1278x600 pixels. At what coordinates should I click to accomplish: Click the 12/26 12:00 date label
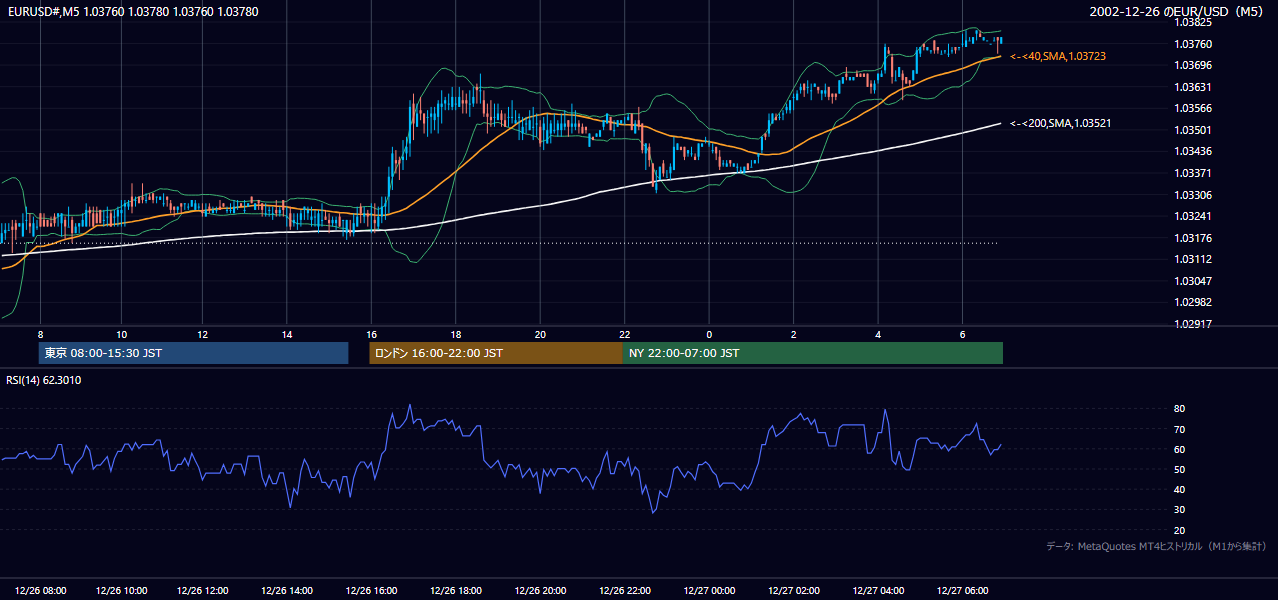203,590
